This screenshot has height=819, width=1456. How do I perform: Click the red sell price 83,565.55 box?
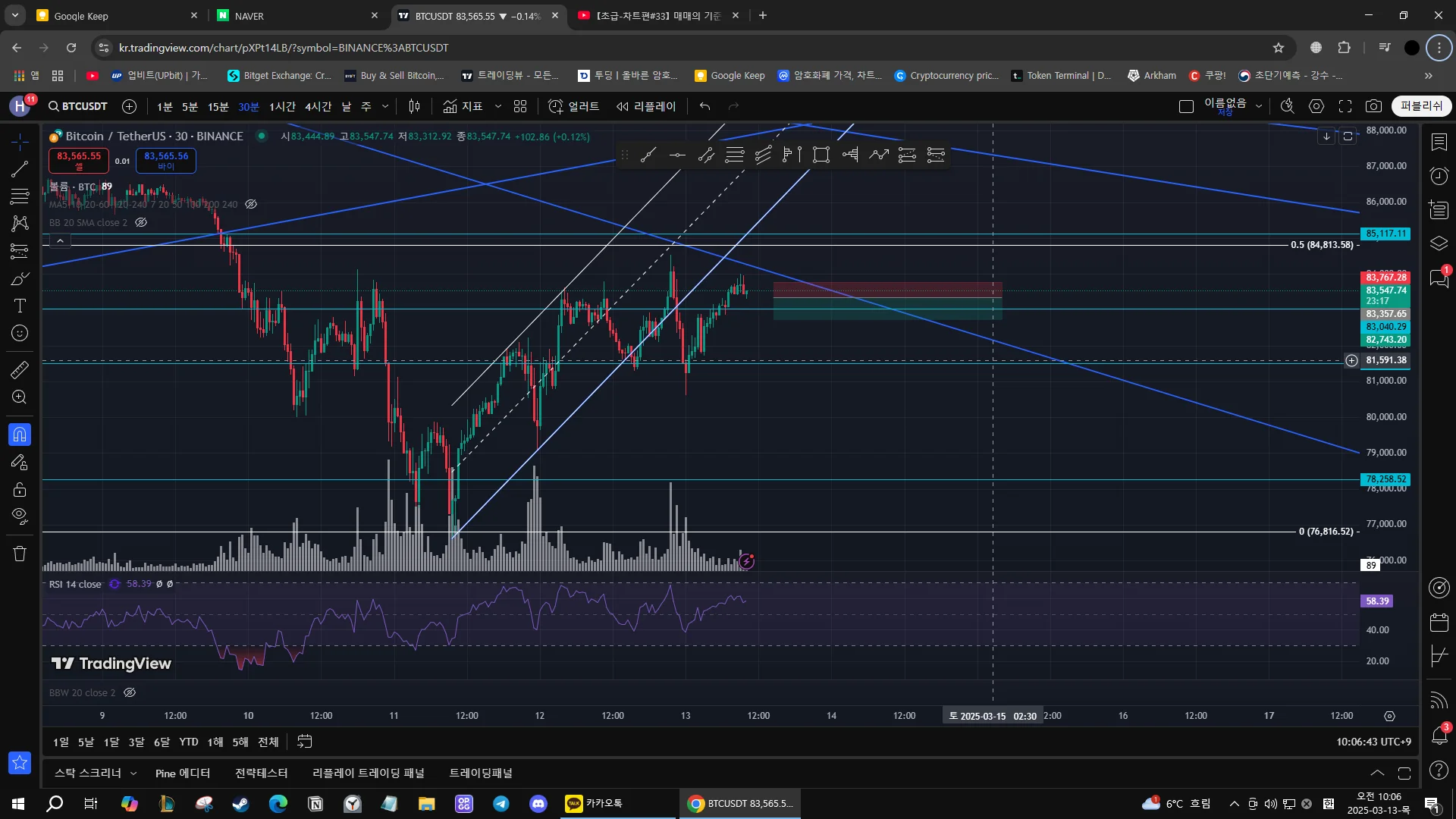(x=79, y=160)
